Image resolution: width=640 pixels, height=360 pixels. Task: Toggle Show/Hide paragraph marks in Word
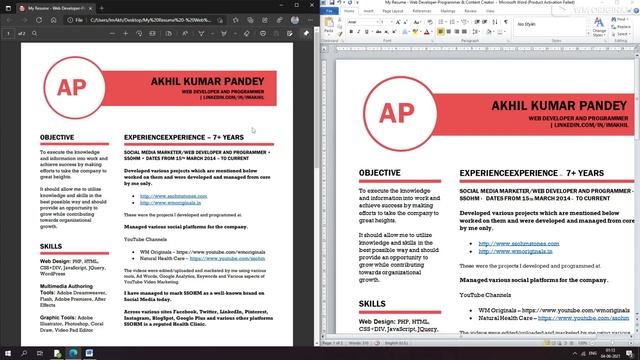[x=506, y=22]
